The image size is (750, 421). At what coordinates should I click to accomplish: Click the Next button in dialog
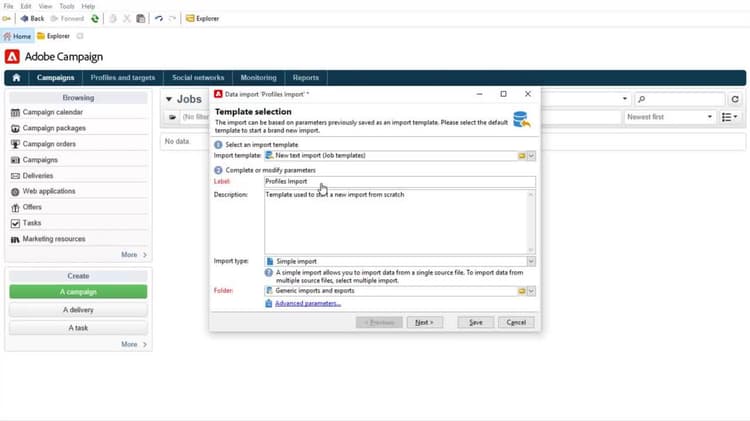[424, 322]
